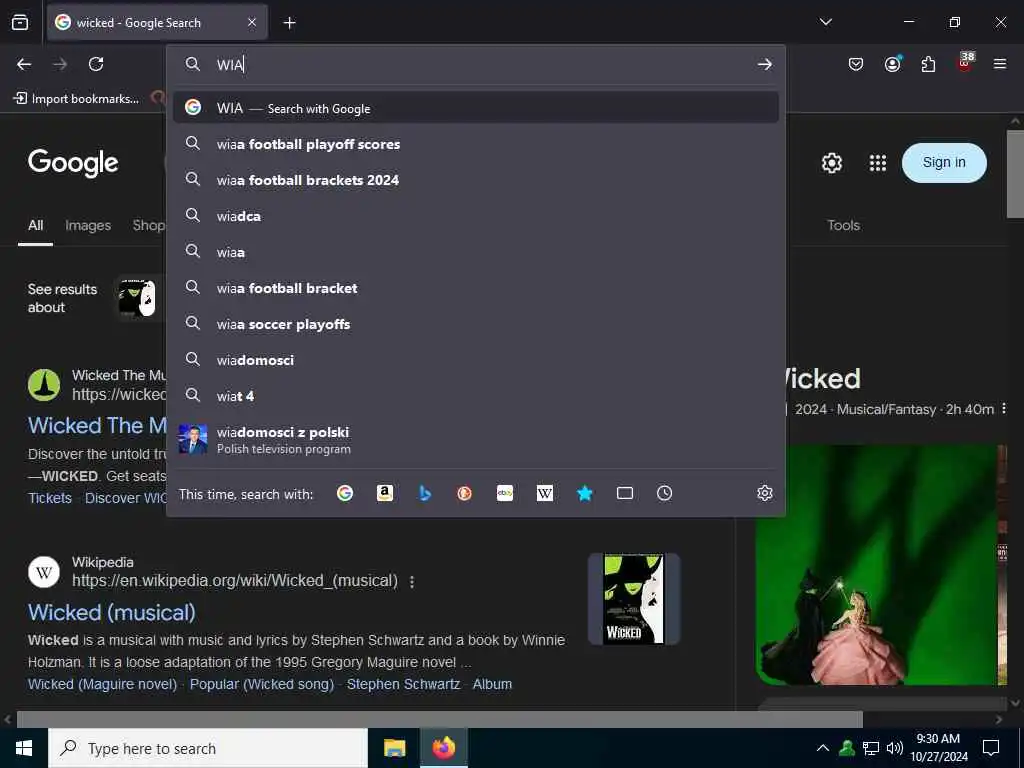
Task: Show hidden system tray icons chevron
Action: click(x=823, y=748)
